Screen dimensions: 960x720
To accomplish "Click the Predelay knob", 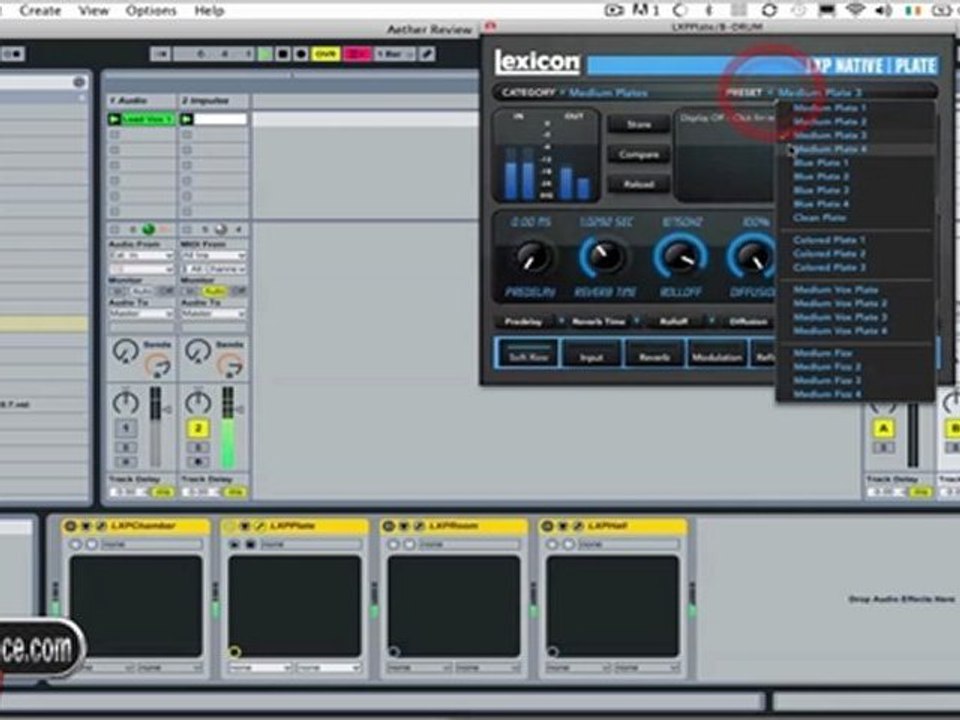I will coord(531,257).
